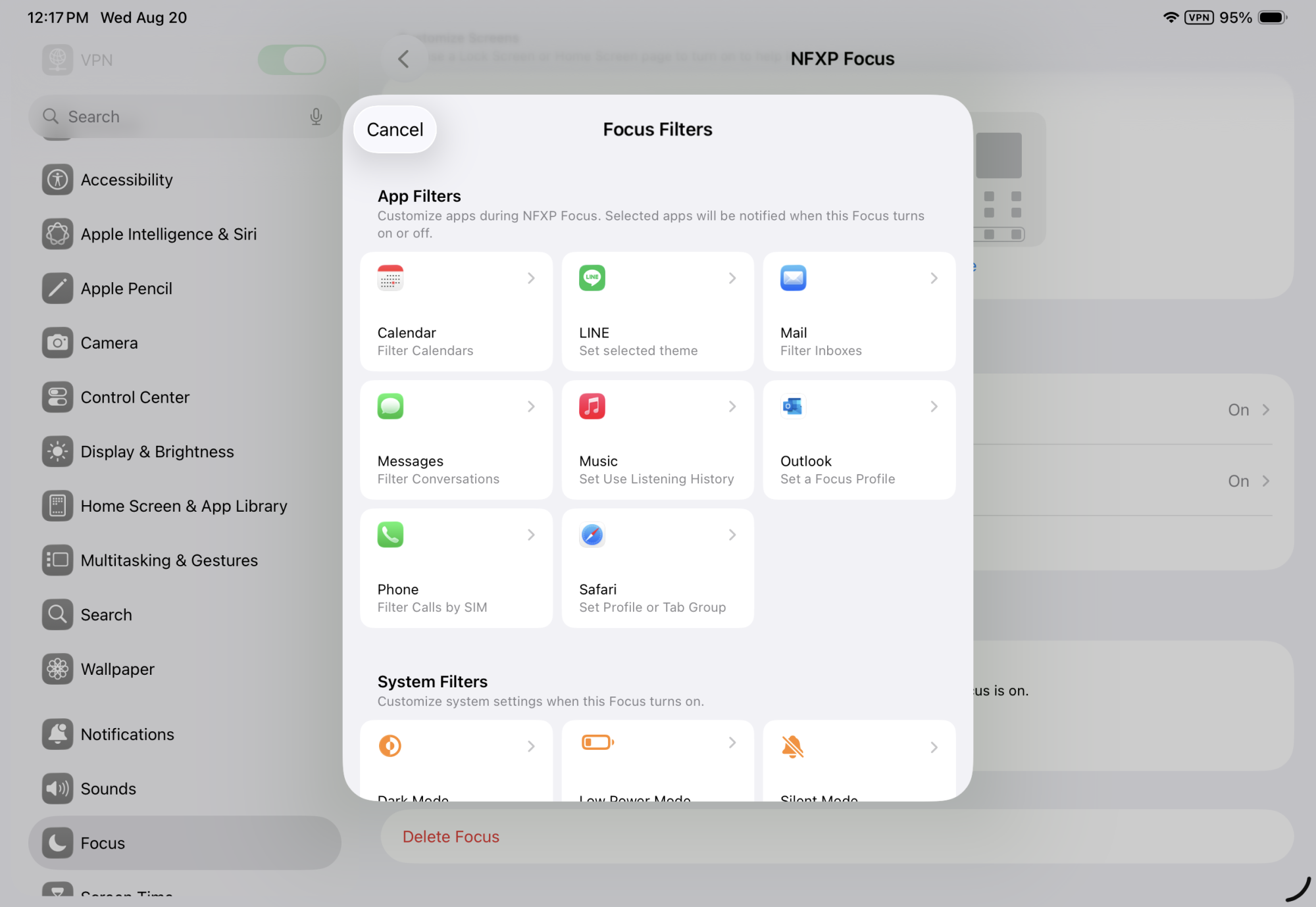This screenshot has width=1316, height=907.
Task: Select the Phone filter icon
Action: 390,534
